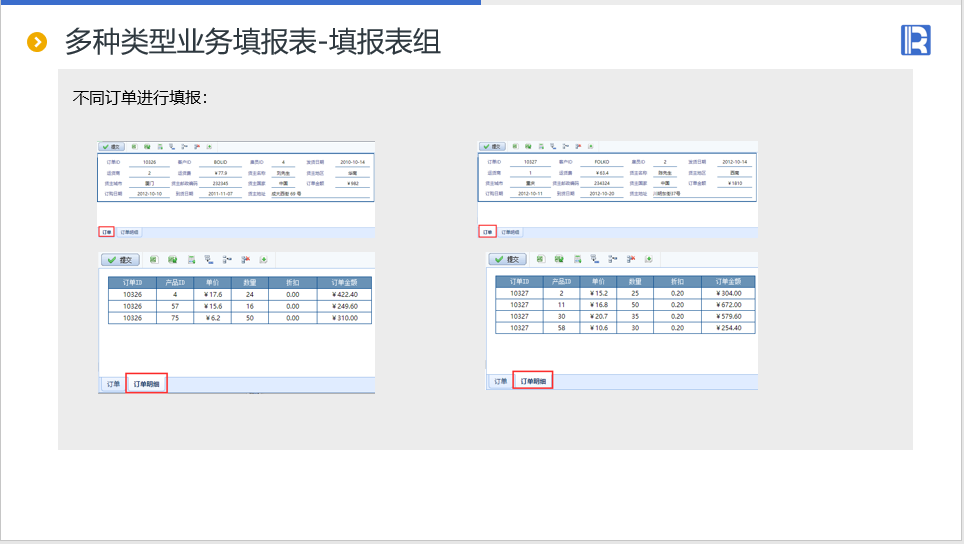
Task: Click the FOLKO customer ID field
Action: pyautogui.click(x=602, y=162)
